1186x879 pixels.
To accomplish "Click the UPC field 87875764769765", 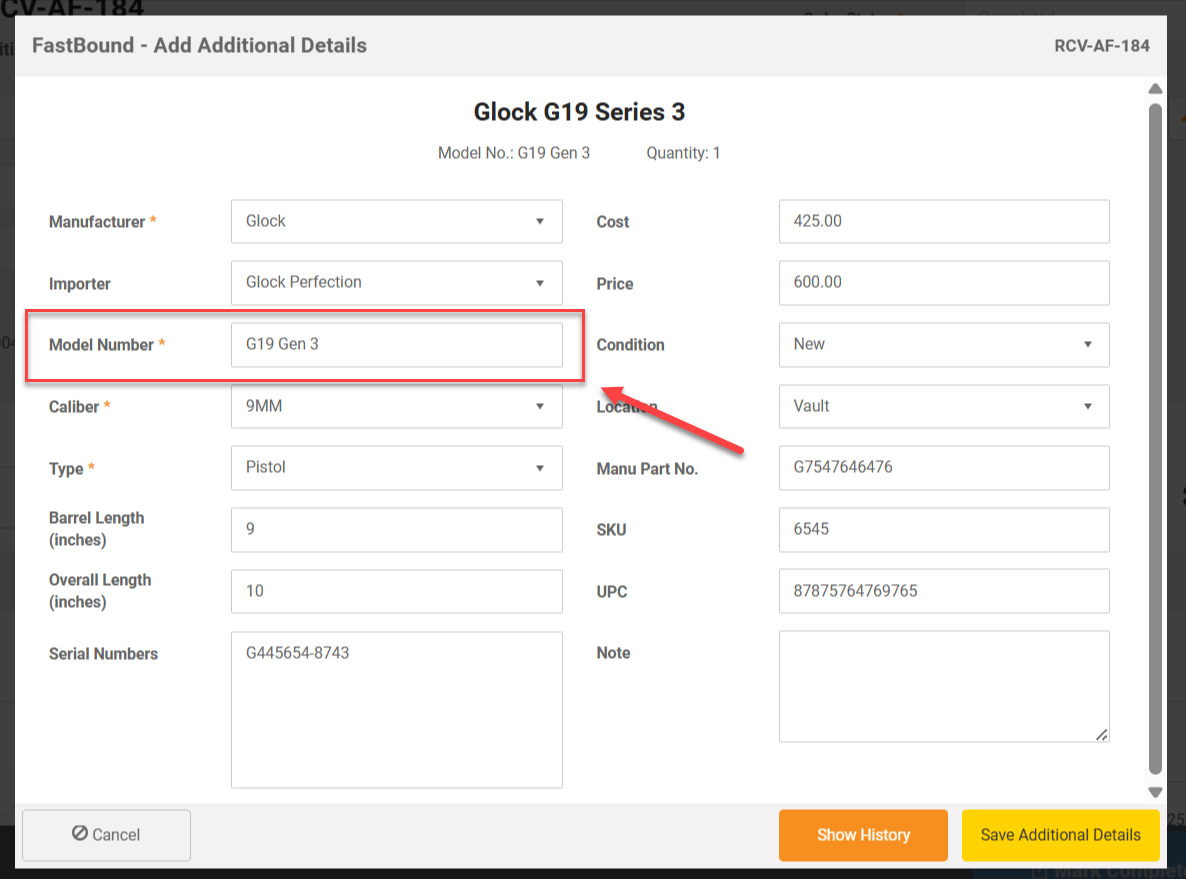I will click(x=944, y=592).
